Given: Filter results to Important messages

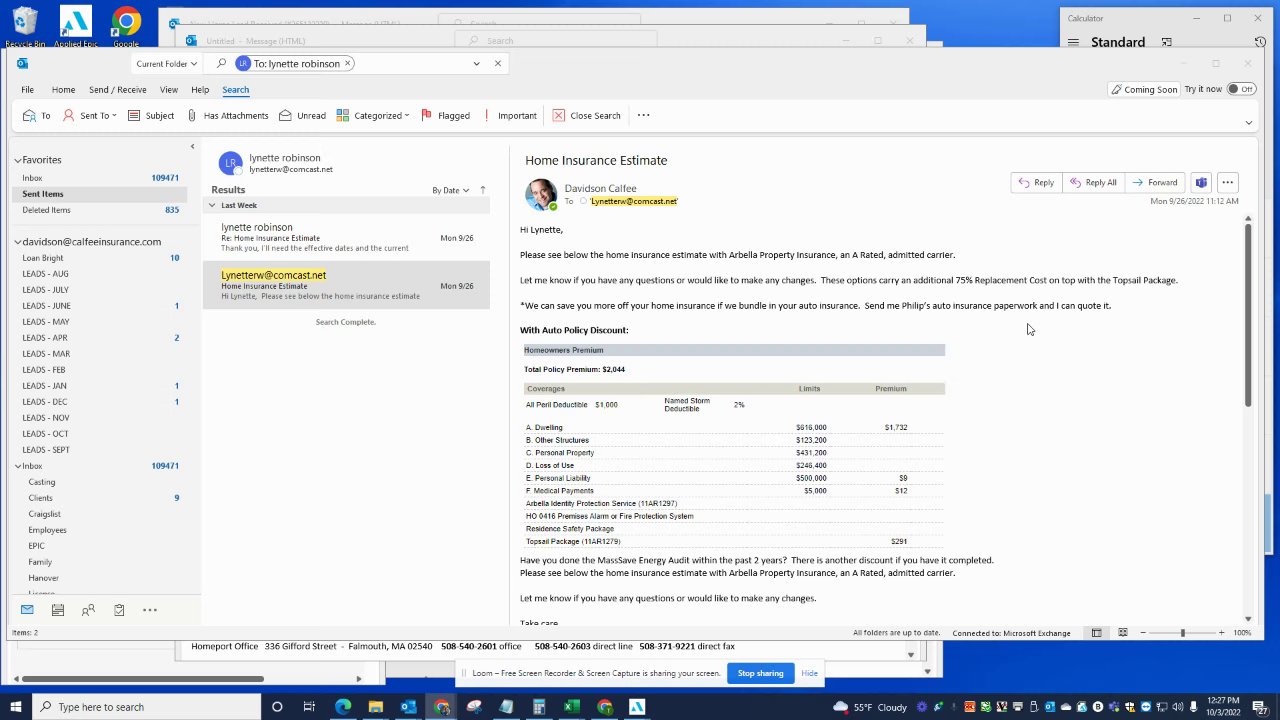Looking at the screenshot, I should point(510,115).
